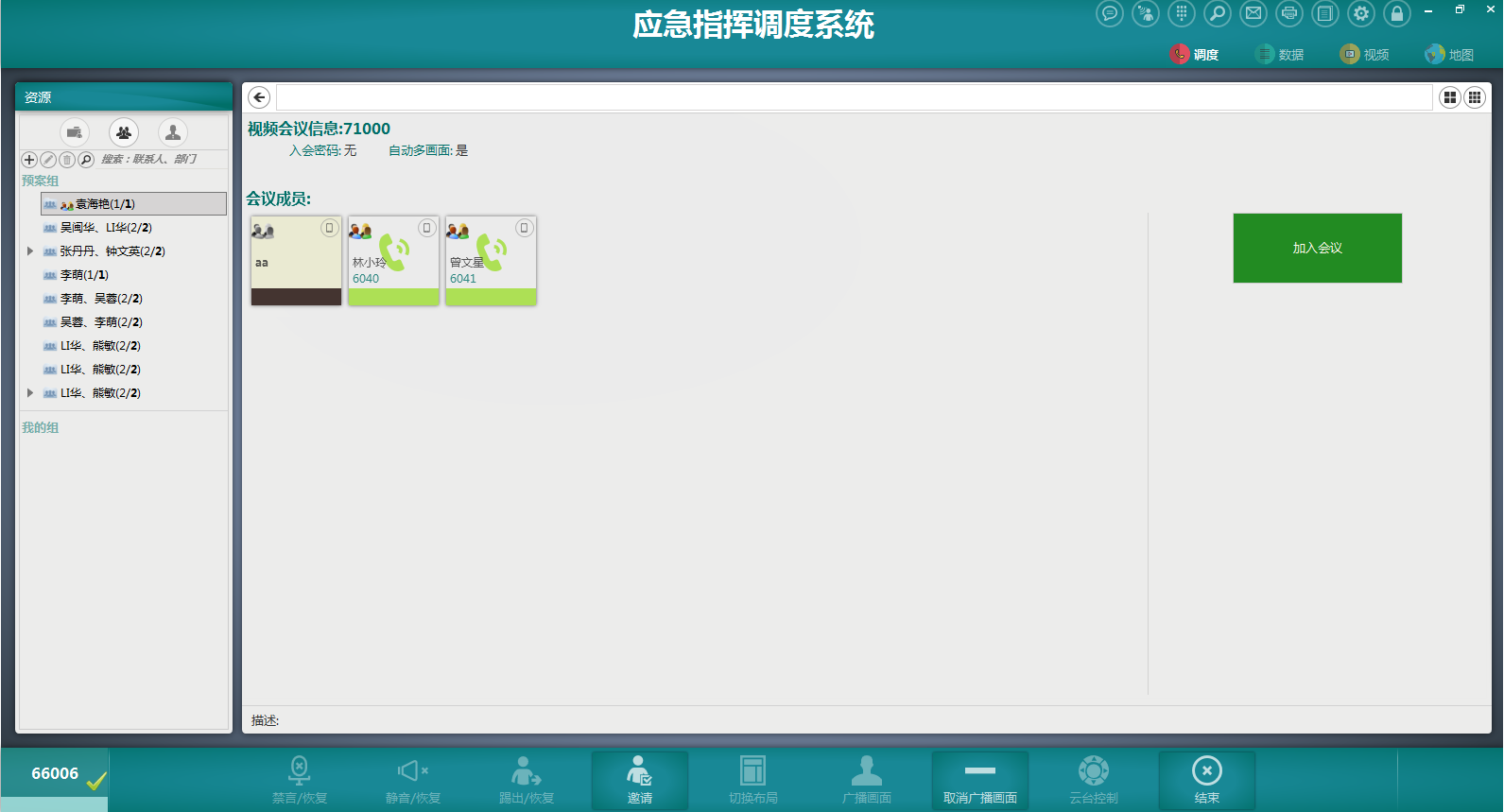Click the printer icon in top bar
Image resolution: width=1504 pixels, height=812 pixels.
(x=1288, y=13)
